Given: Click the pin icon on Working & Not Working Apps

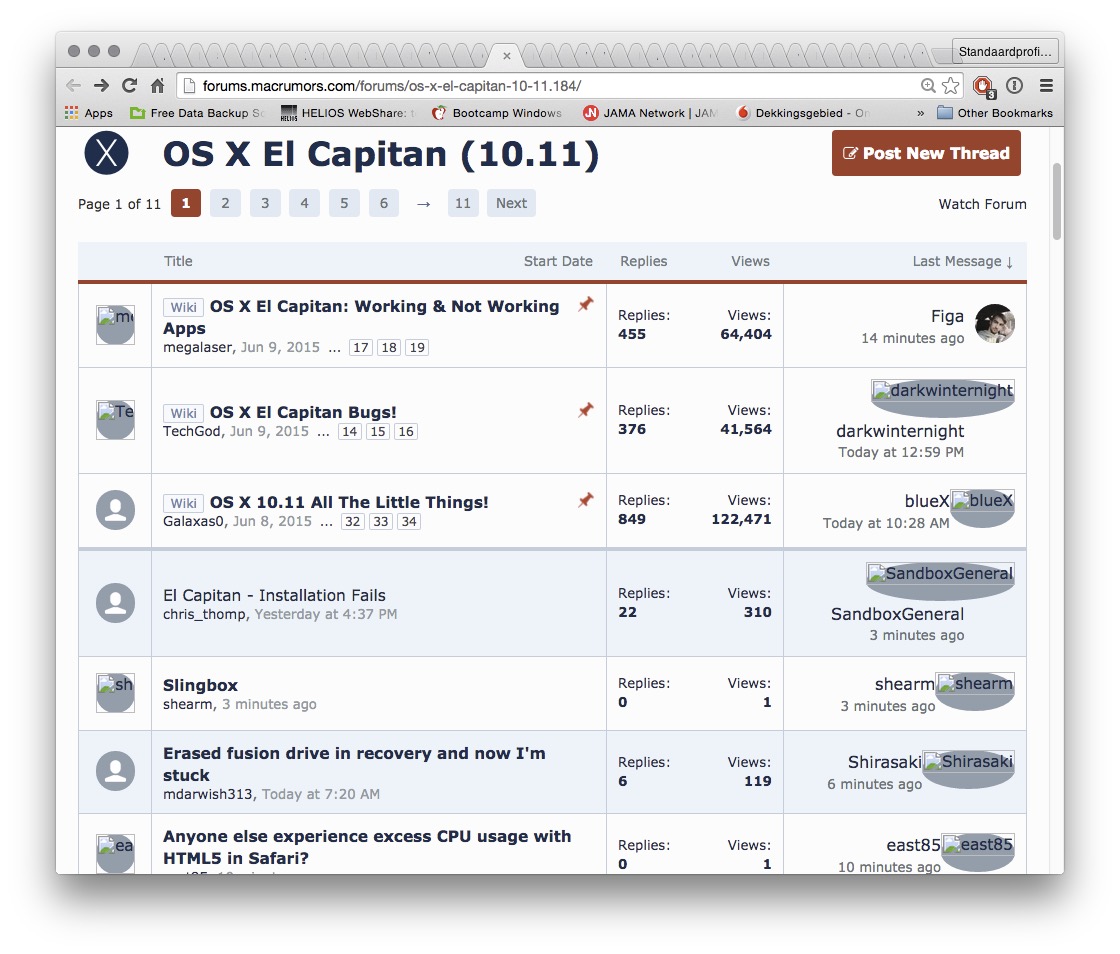Looking at the screenshot, I should (586, 304).
